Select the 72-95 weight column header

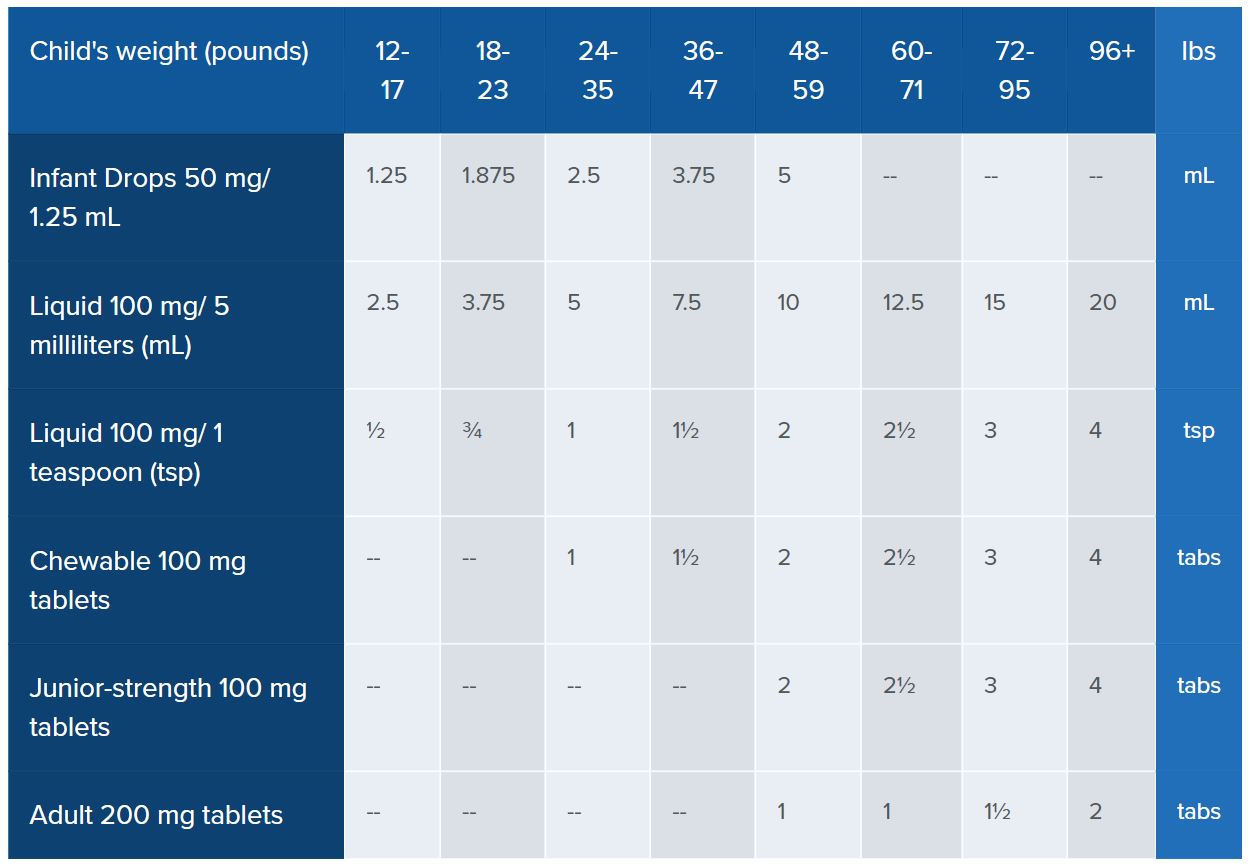click(x=1015, y=71)
